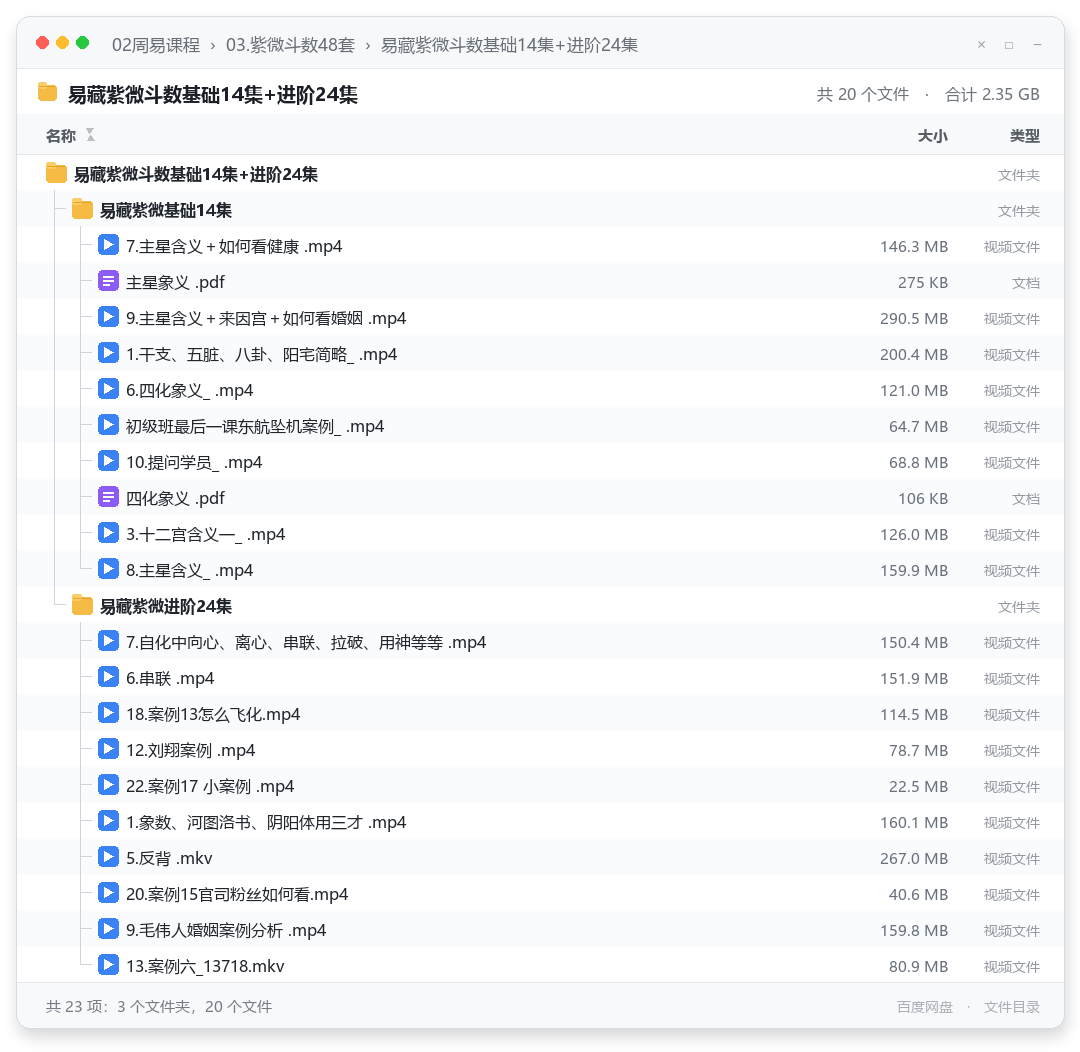The image size is (1080, 1052).
Task: Go to 02周易课程 breadcrumb
Action: (156, 45)
